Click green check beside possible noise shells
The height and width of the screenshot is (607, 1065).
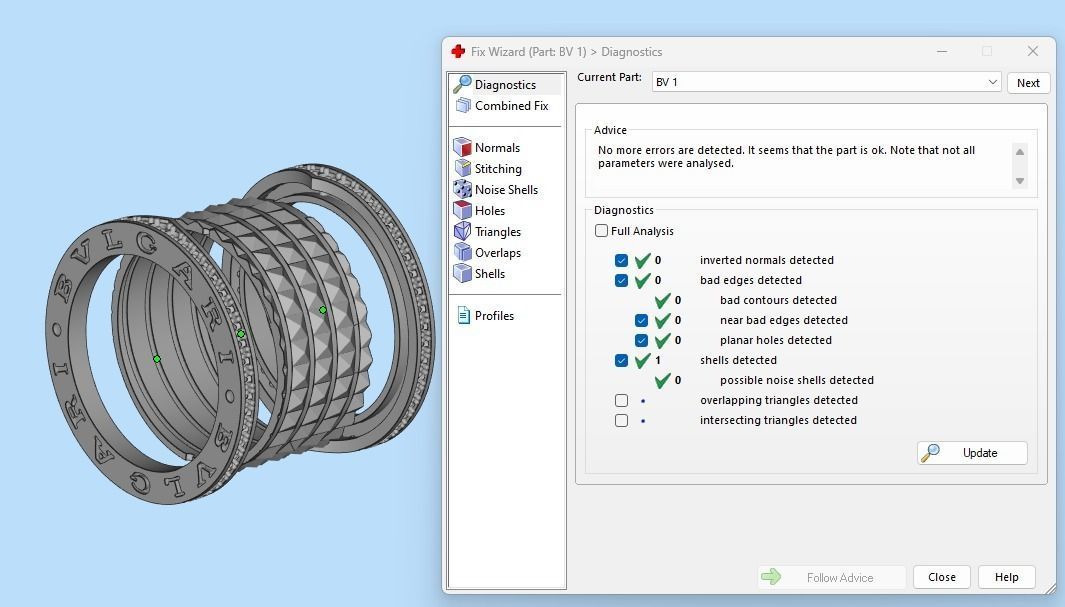coord(662,380)
